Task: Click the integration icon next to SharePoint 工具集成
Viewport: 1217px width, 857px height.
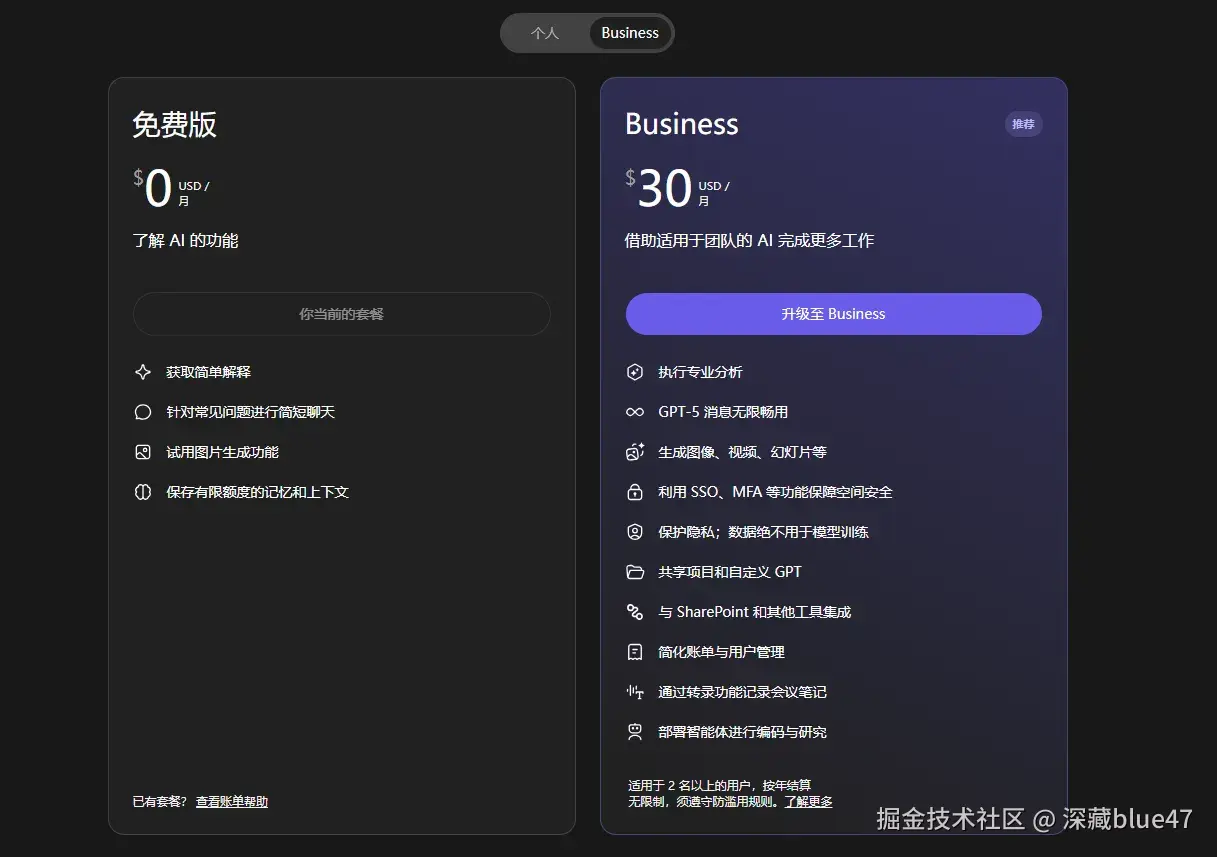Action: [636, 611]
